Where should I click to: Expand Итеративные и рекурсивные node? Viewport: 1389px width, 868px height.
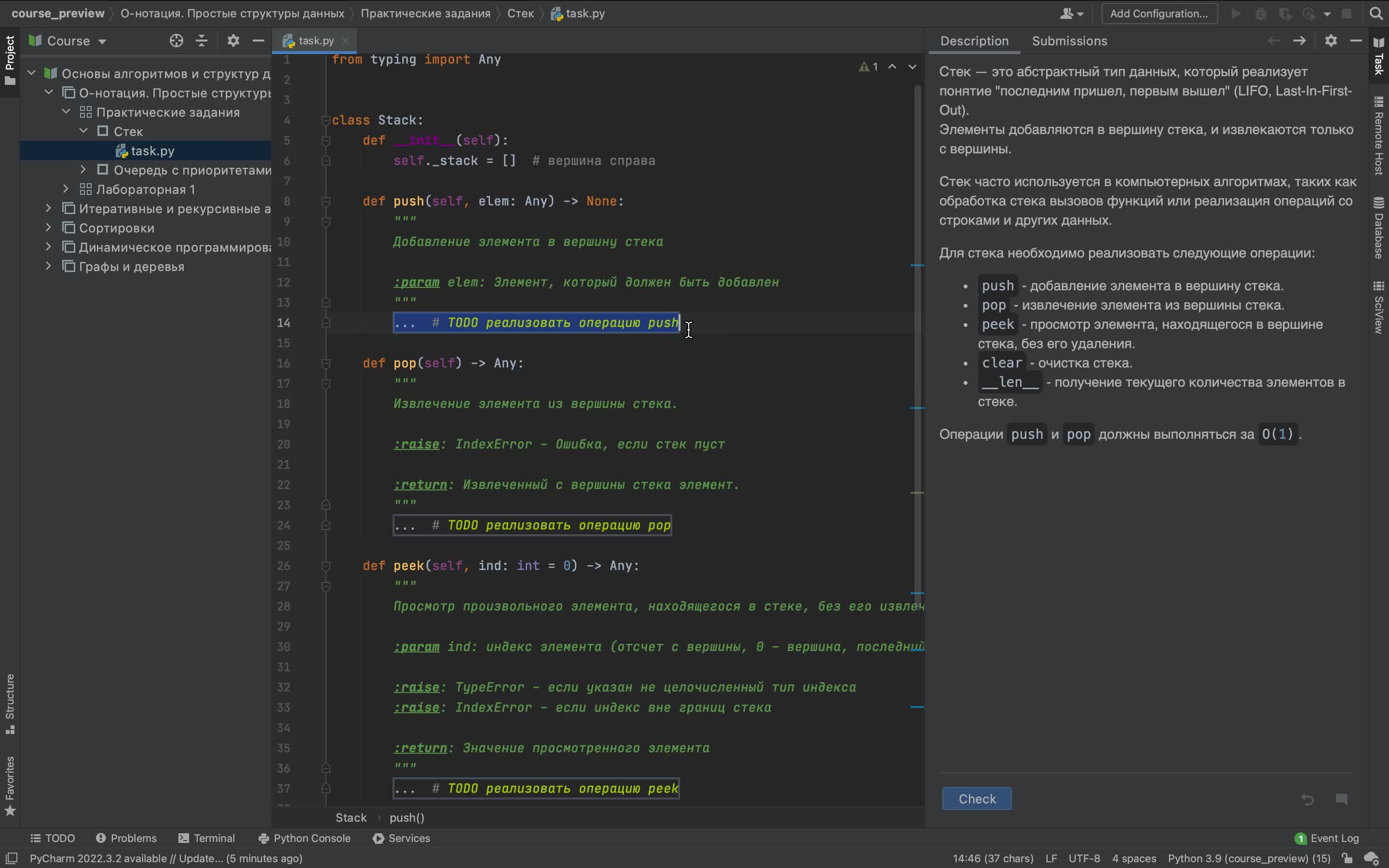pyautogui.click(x=49, y=208)
